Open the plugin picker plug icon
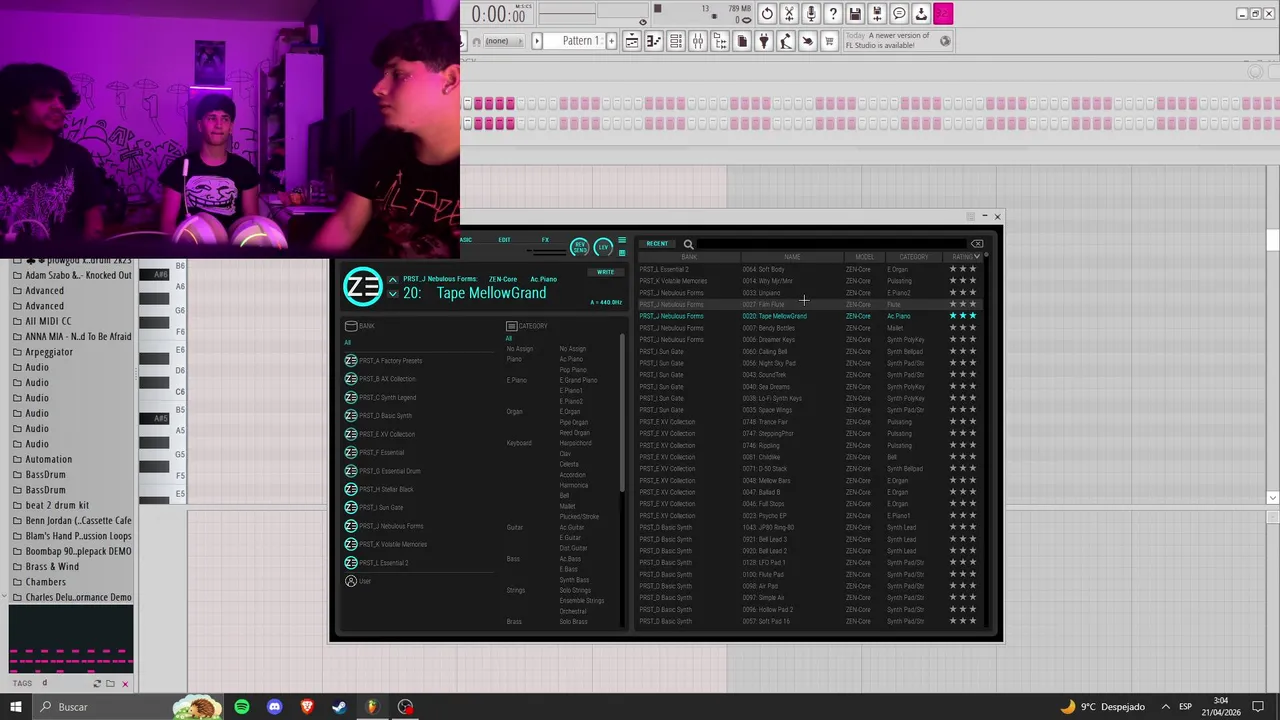1280x720 pixels. pos(764,41)
